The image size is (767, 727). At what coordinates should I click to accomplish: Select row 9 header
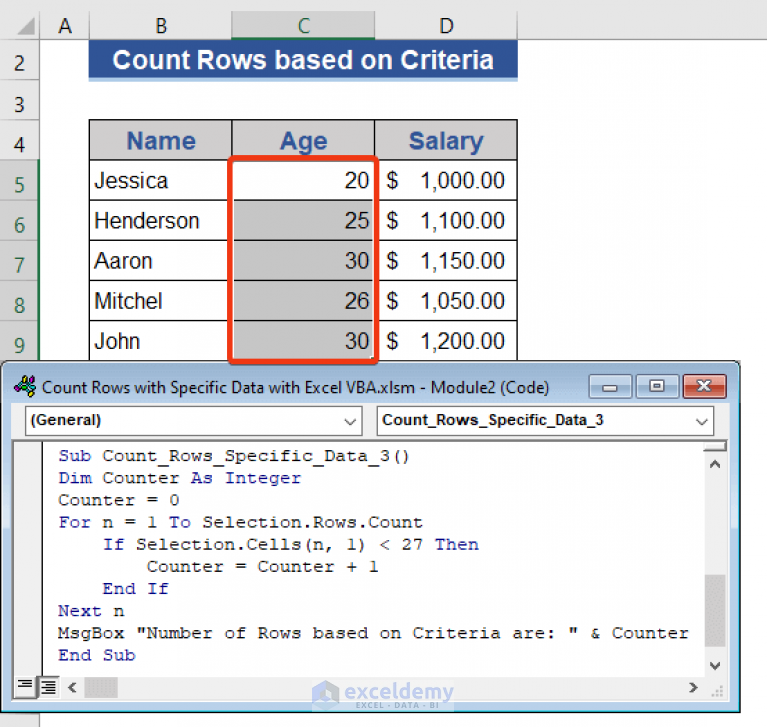20,341
